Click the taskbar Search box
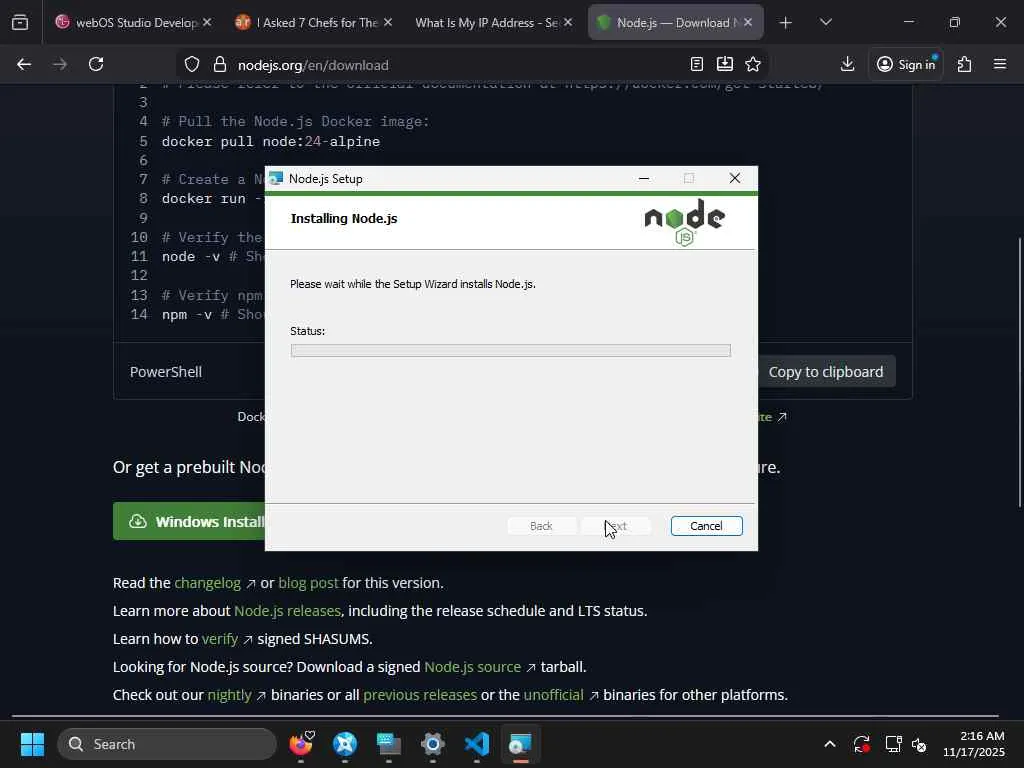Image resolution: width=1024 pixels, height=768 pixels. tap(167, 744)
